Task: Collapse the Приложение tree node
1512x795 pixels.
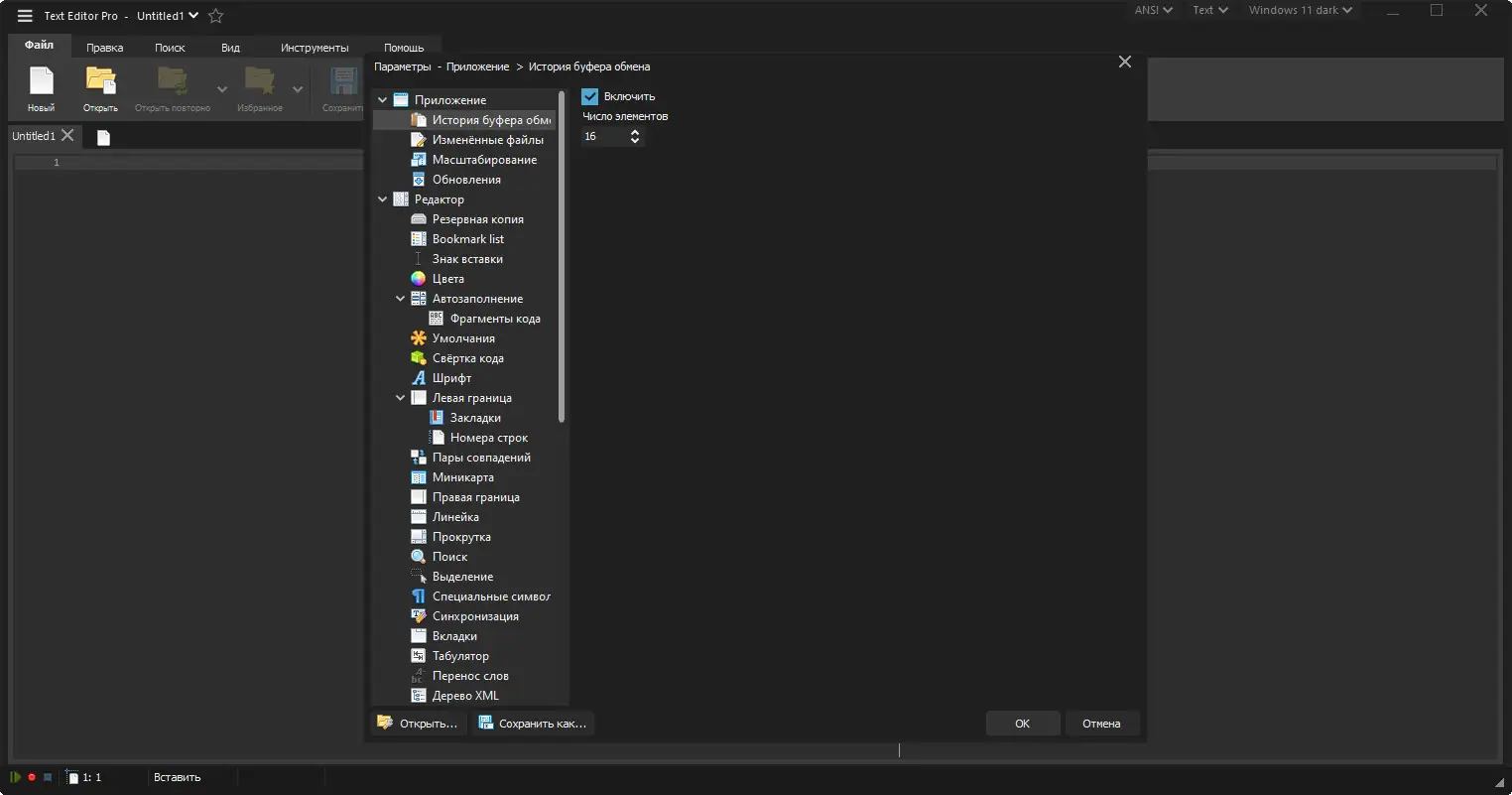Action: [x=383, y=100]
